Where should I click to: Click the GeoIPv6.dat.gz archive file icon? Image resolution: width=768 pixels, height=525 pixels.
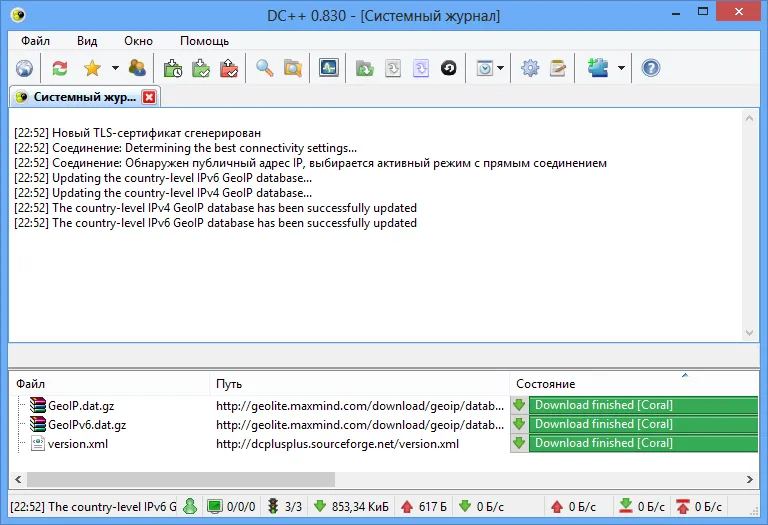pyautogui.click(x=38, y=424)
